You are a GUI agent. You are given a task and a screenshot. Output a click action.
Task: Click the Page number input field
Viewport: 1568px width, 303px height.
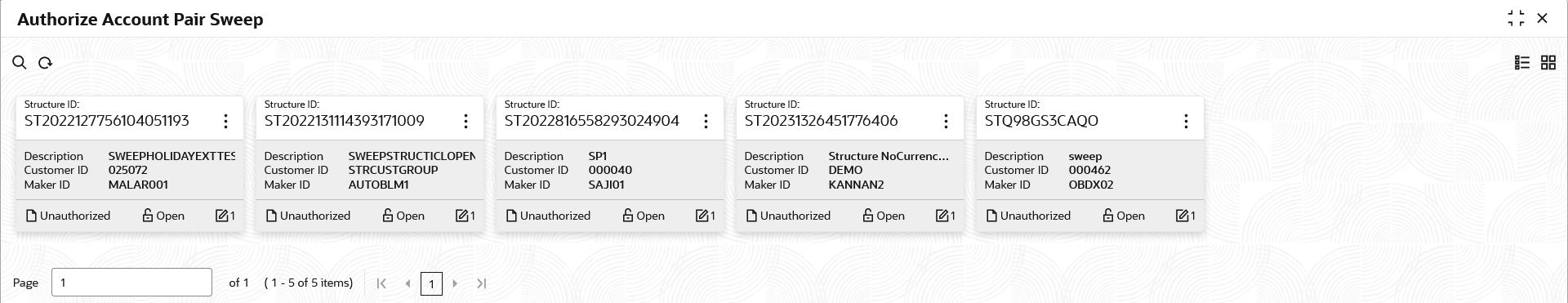click(x=131, y=283)
